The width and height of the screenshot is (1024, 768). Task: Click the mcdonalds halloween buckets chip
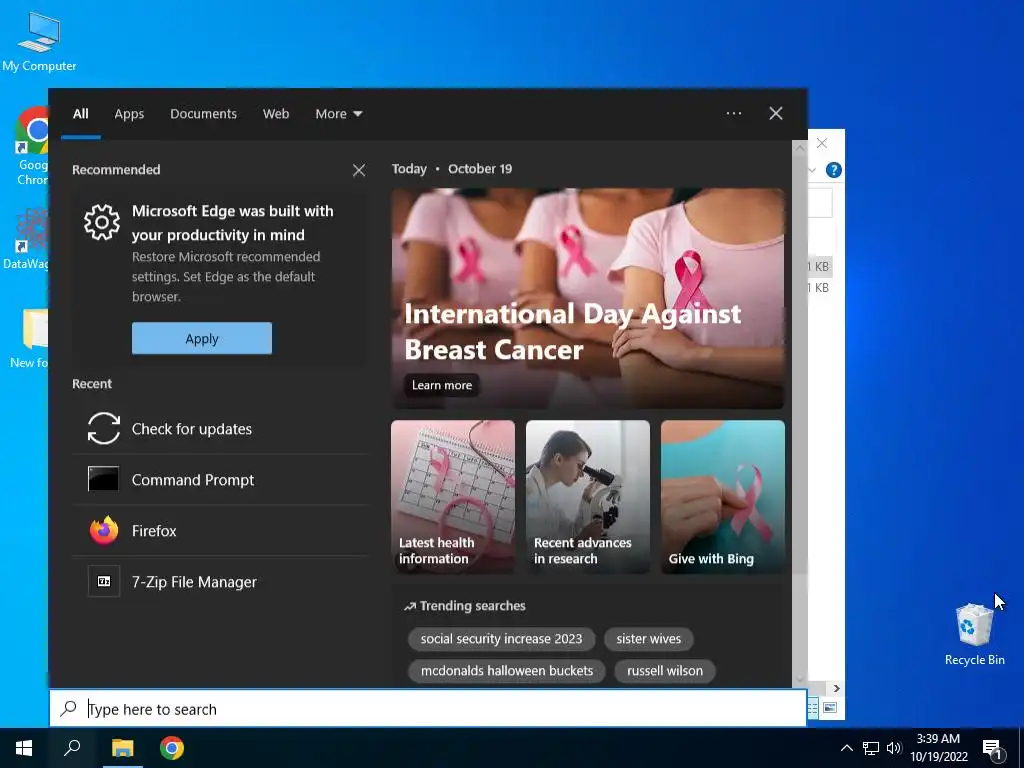(507, 671)
